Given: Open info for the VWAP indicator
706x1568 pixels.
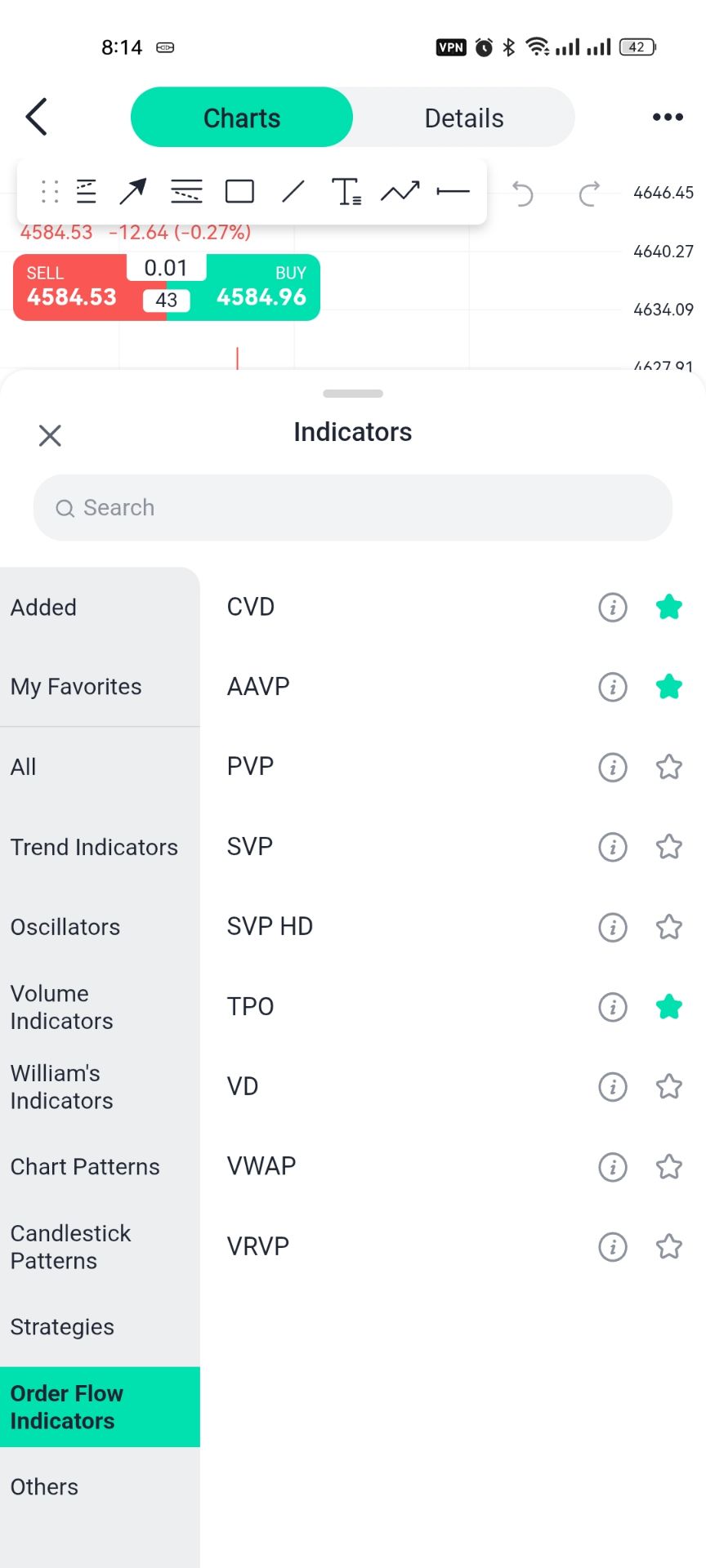Looking at the screenshot, I should tap(613, 1167).
